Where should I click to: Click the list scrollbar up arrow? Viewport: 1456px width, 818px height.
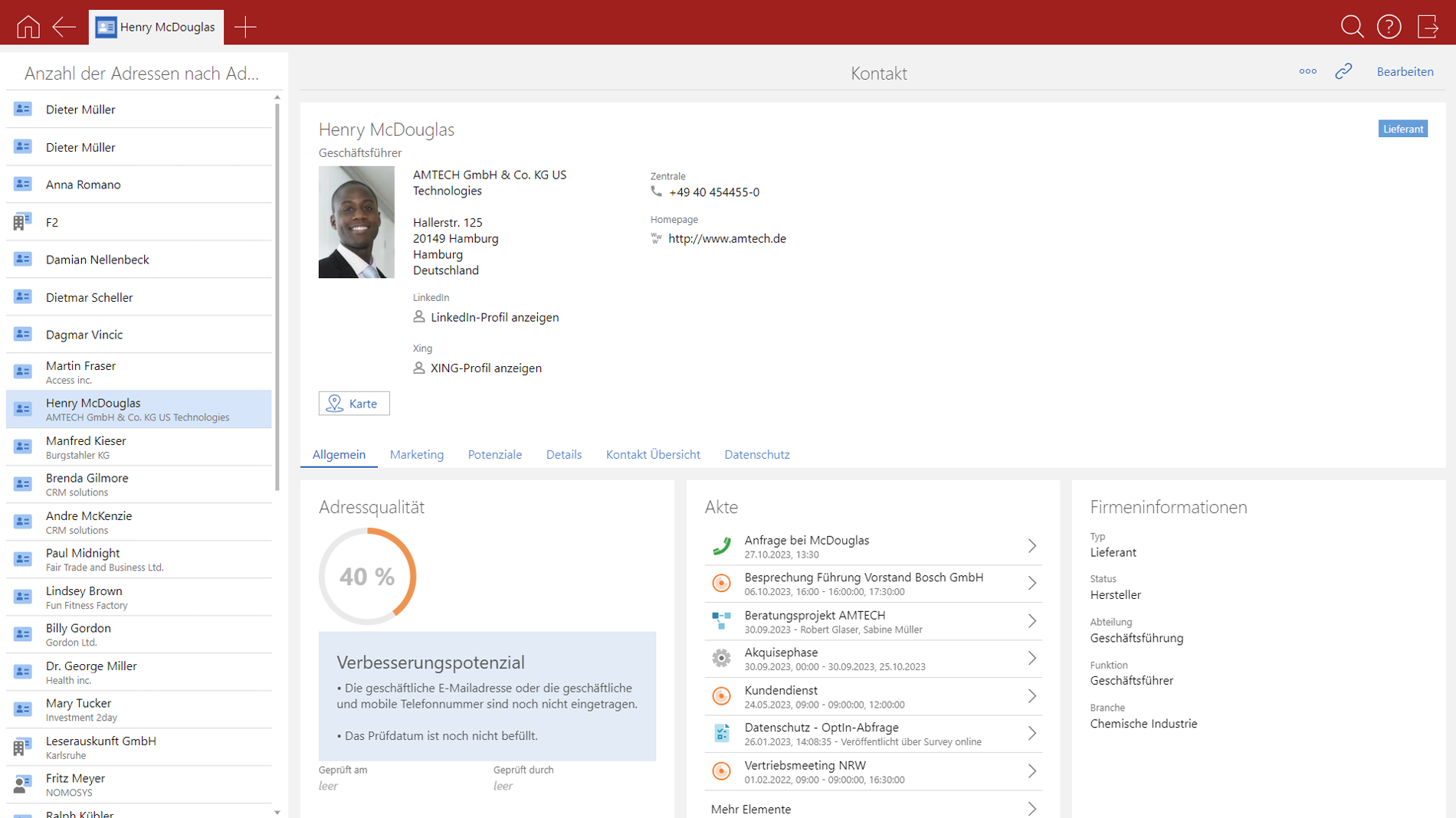[277, 97]
